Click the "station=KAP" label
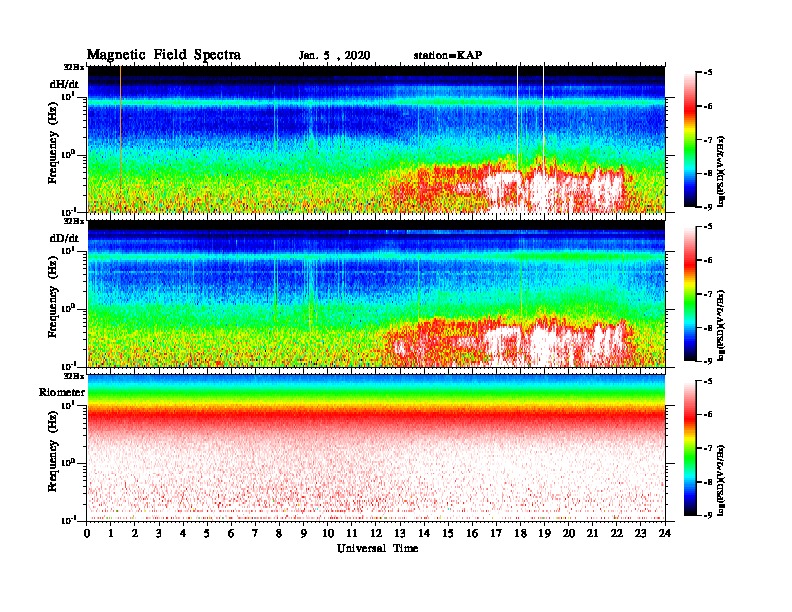Viewport: 792px width, 612px height. point(448,55)
